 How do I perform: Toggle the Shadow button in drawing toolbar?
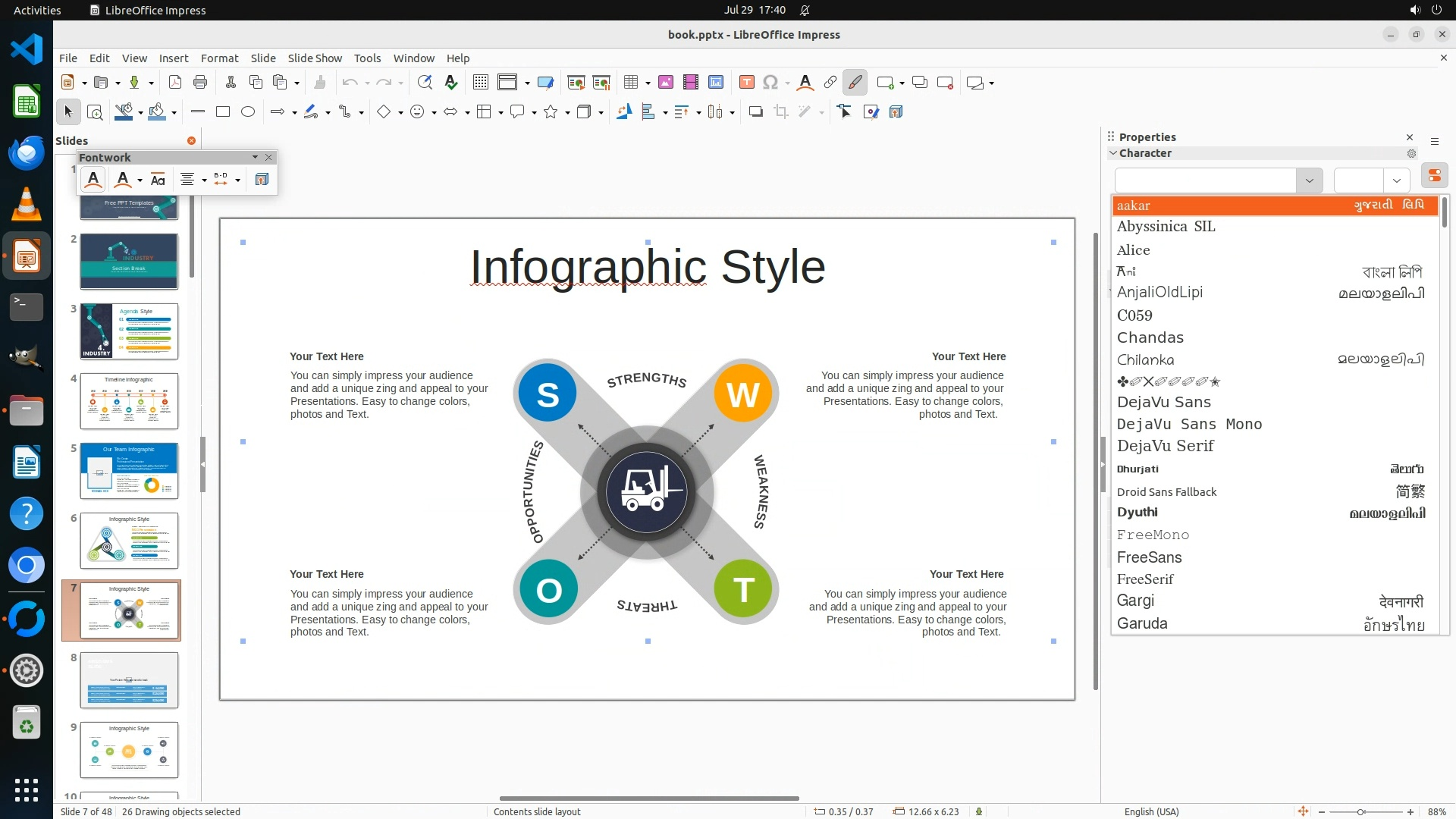(x=755, y=112)
